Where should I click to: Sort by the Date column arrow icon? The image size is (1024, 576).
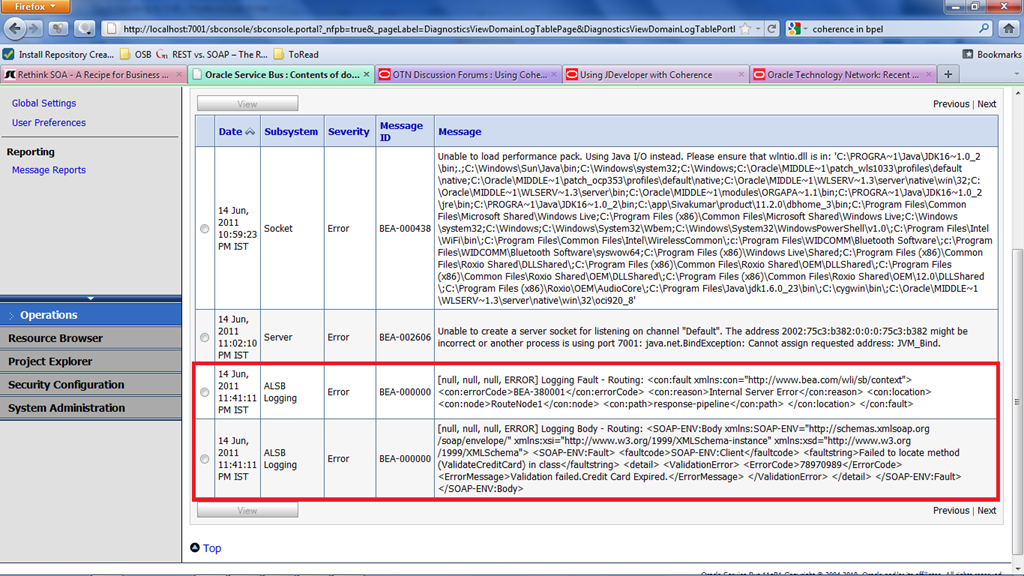click(x=250, y=132)
